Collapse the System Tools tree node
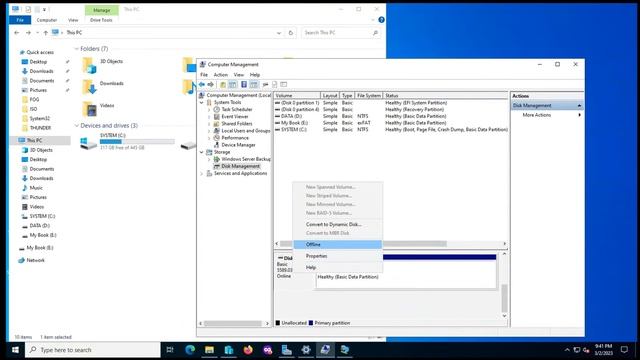Viewport: 640px width, 360px height. (x=202, y=102)
